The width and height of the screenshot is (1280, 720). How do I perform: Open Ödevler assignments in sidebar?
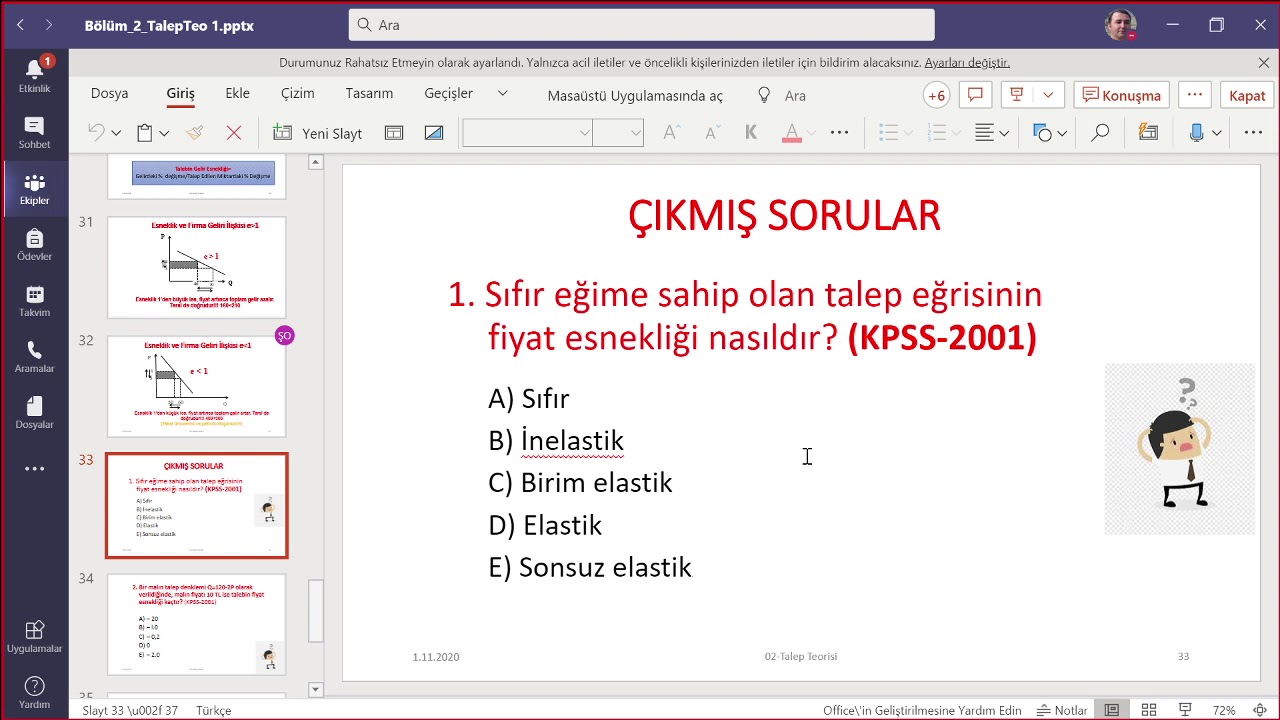tap(34, 245)
